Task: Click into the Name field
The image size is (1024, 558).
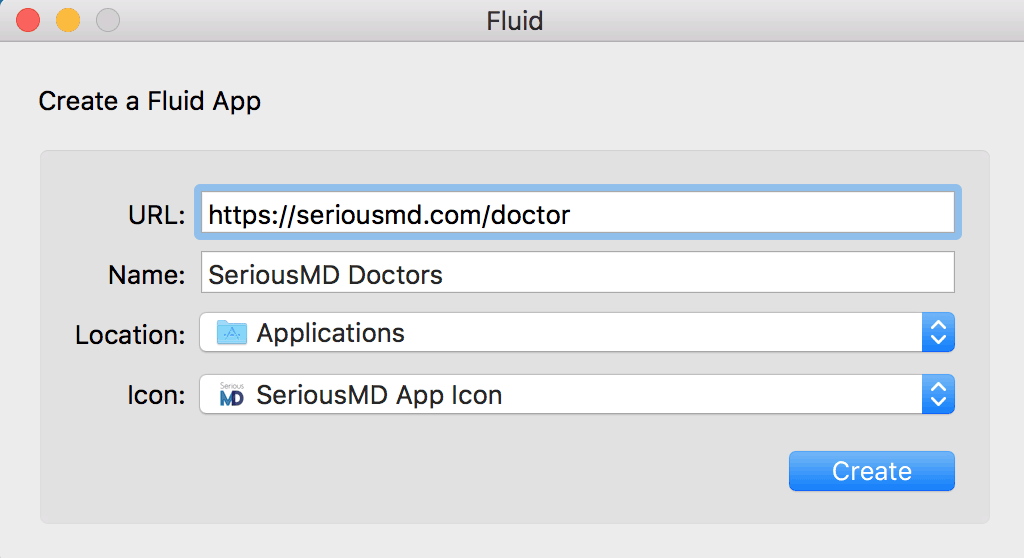Action: coord(577,272)
